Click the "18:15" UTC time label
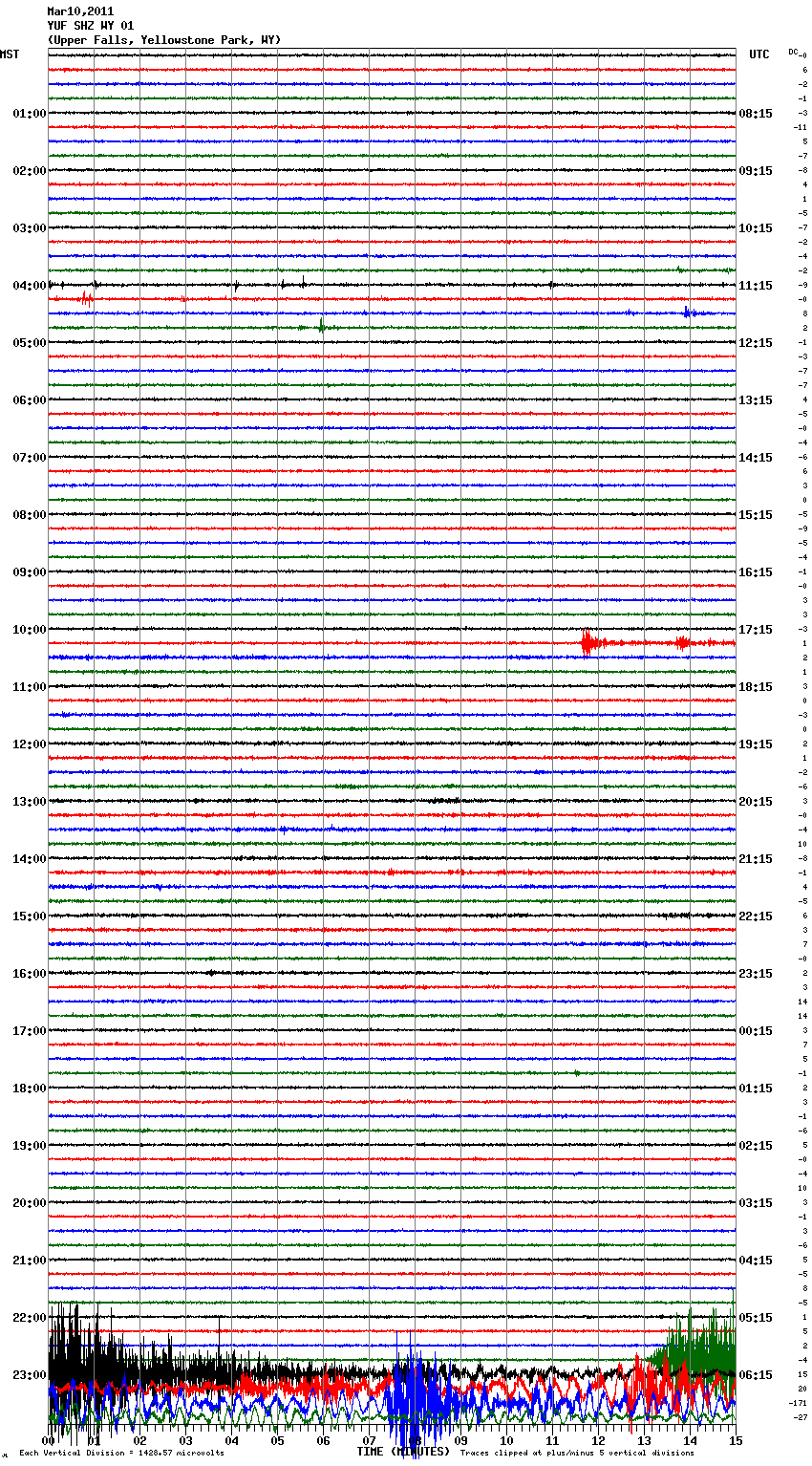Screen dimensions: 812x1466 pyautogui.click(x=756, y=687)
